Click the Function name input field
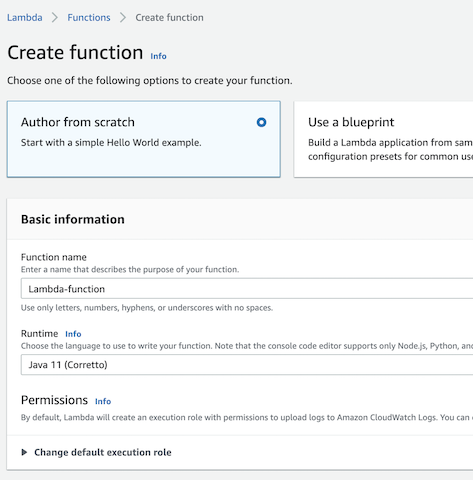The height and width of the screenshot is (480, 473). pyautogui.click(x=247, y=289)
